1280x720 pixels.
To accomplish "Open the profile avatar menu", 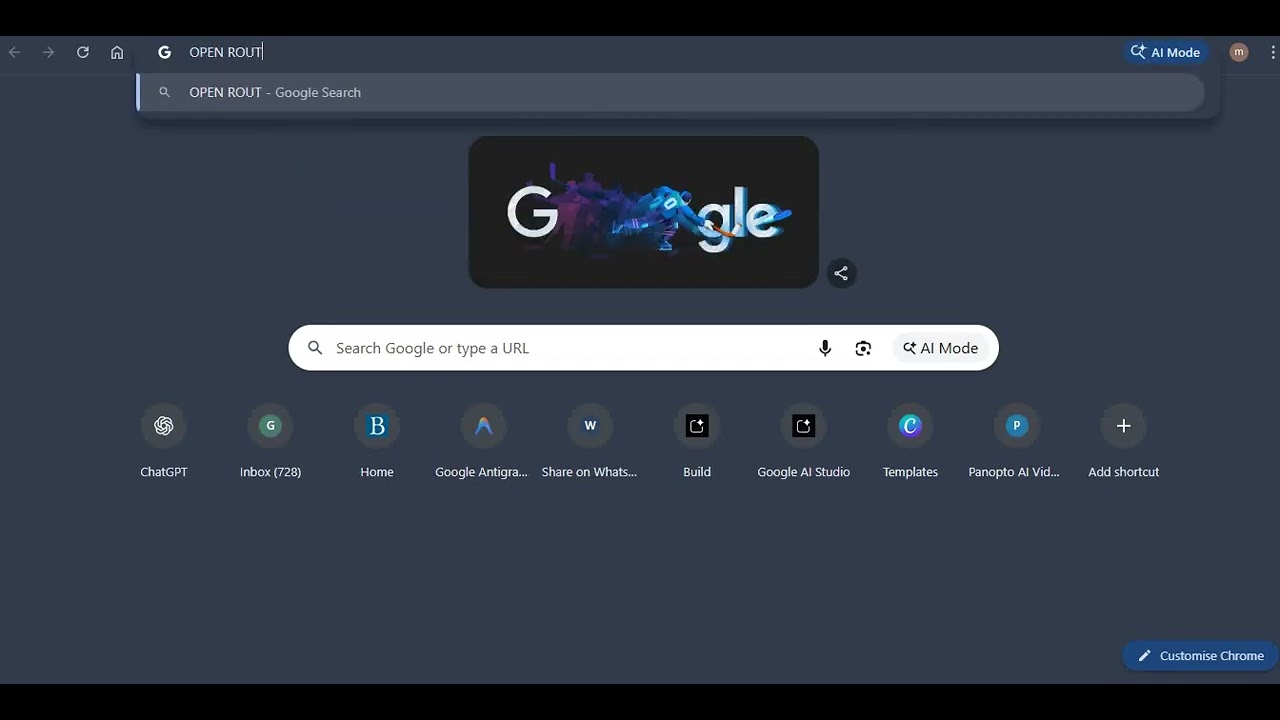I will pos(1239,52).
